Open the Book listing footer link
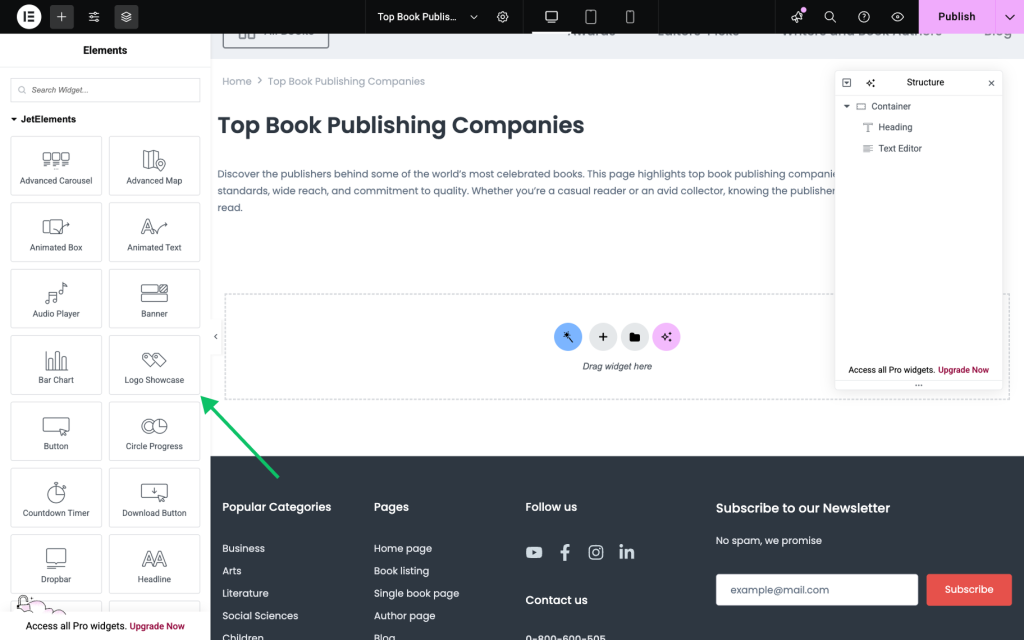The width and height of the screenshot is (1024, 640). coord(401,571)
